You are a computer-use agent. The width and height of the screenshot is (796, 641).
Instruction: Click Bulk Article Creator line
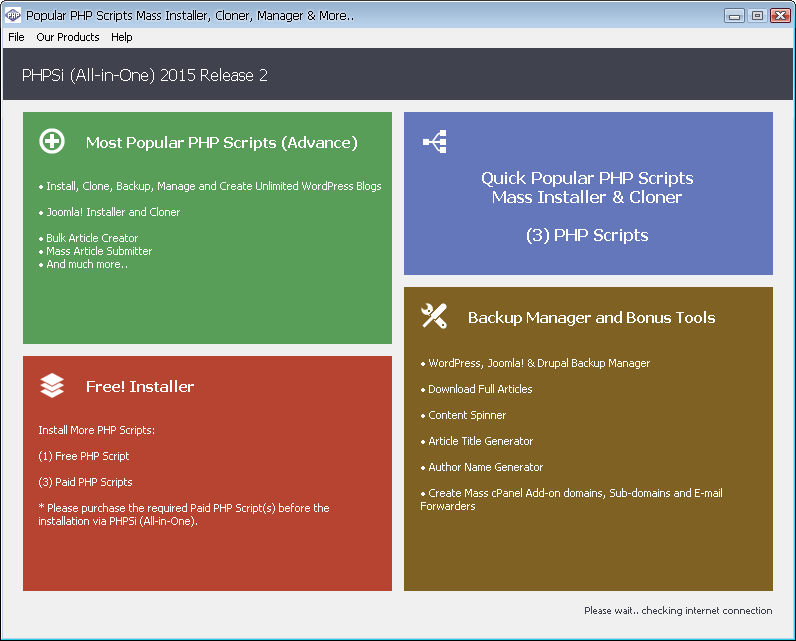[x=88, y=238]
